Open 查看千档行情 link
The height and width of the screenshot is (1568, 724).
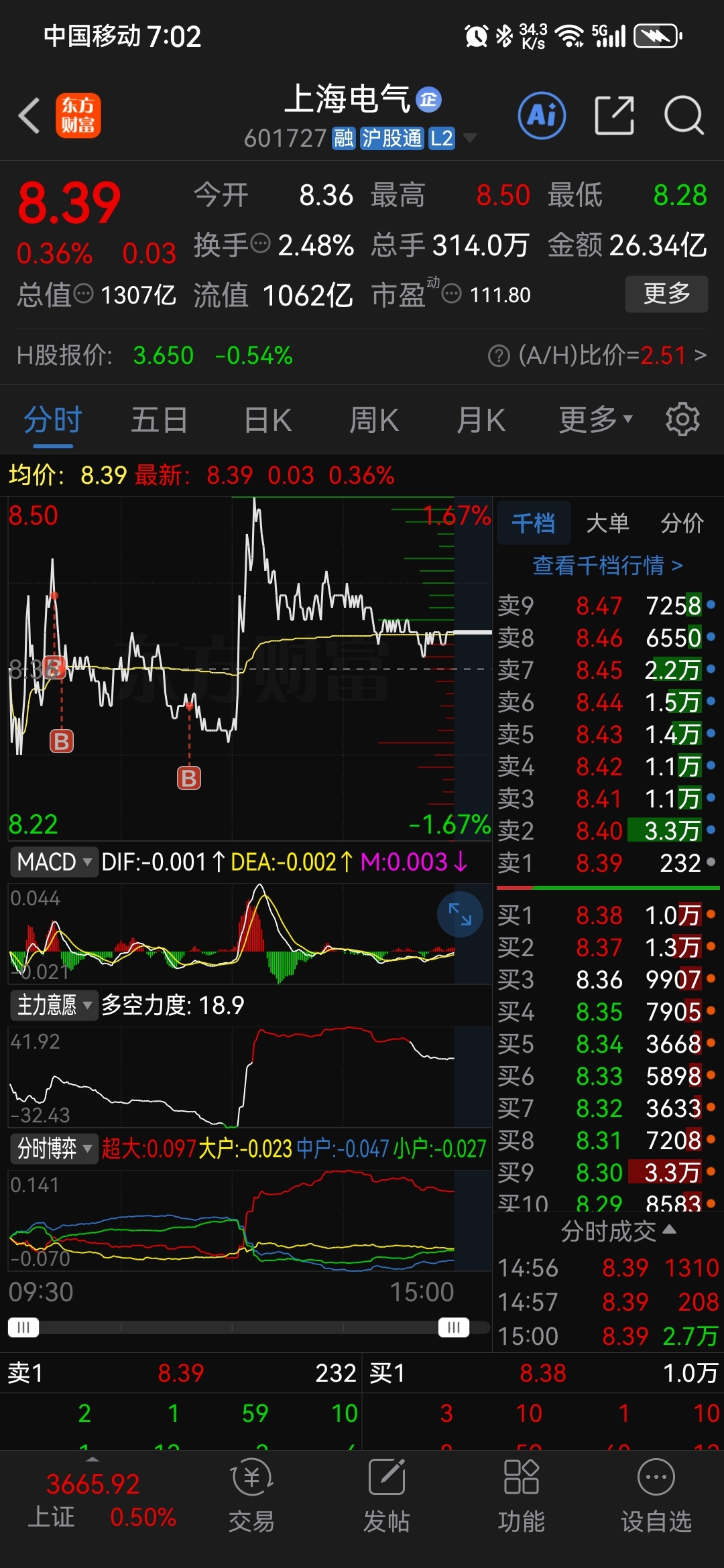[608, 566]
